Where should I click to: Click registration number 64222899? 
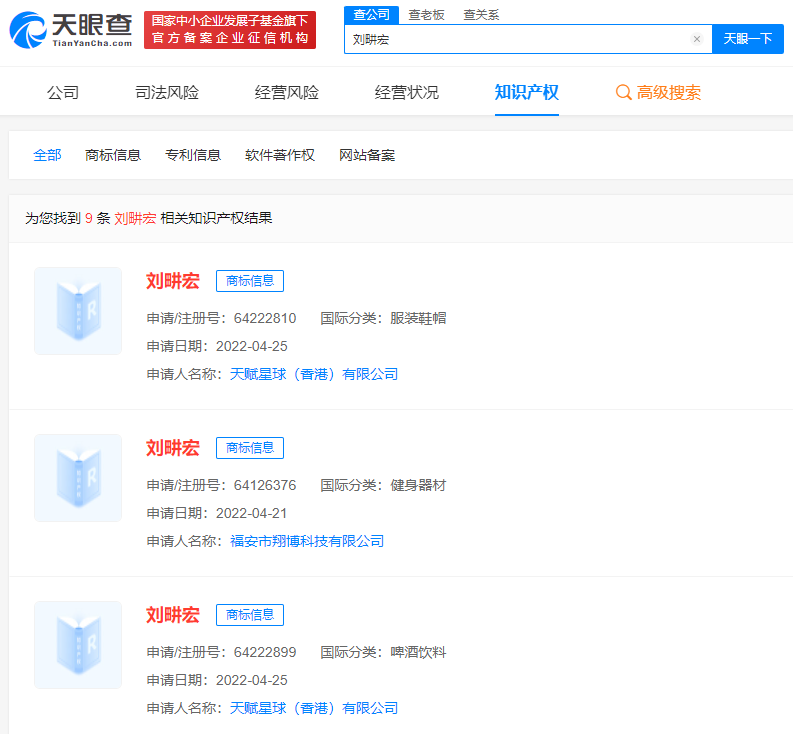point(265,652)
